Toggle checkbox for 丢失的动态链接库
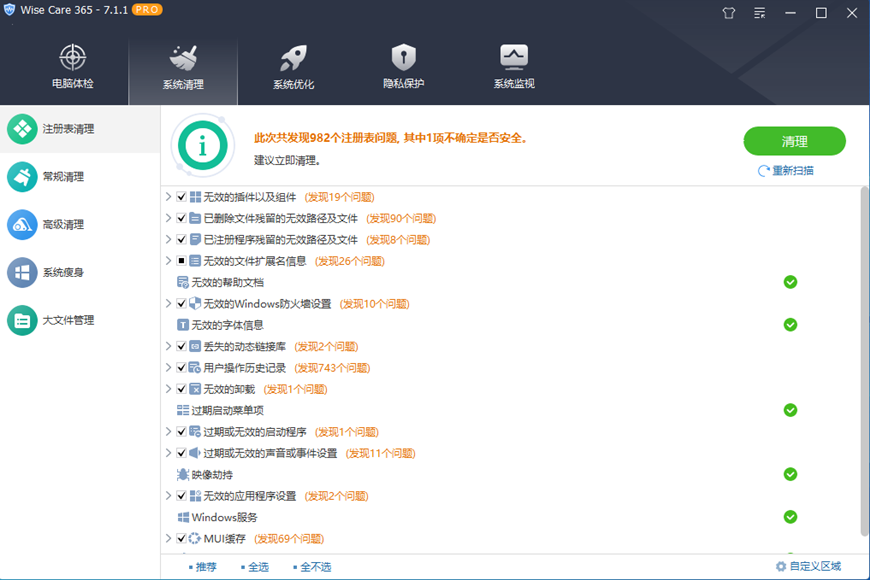This screenshot has width=870, height=580. (x=181, y=346)
